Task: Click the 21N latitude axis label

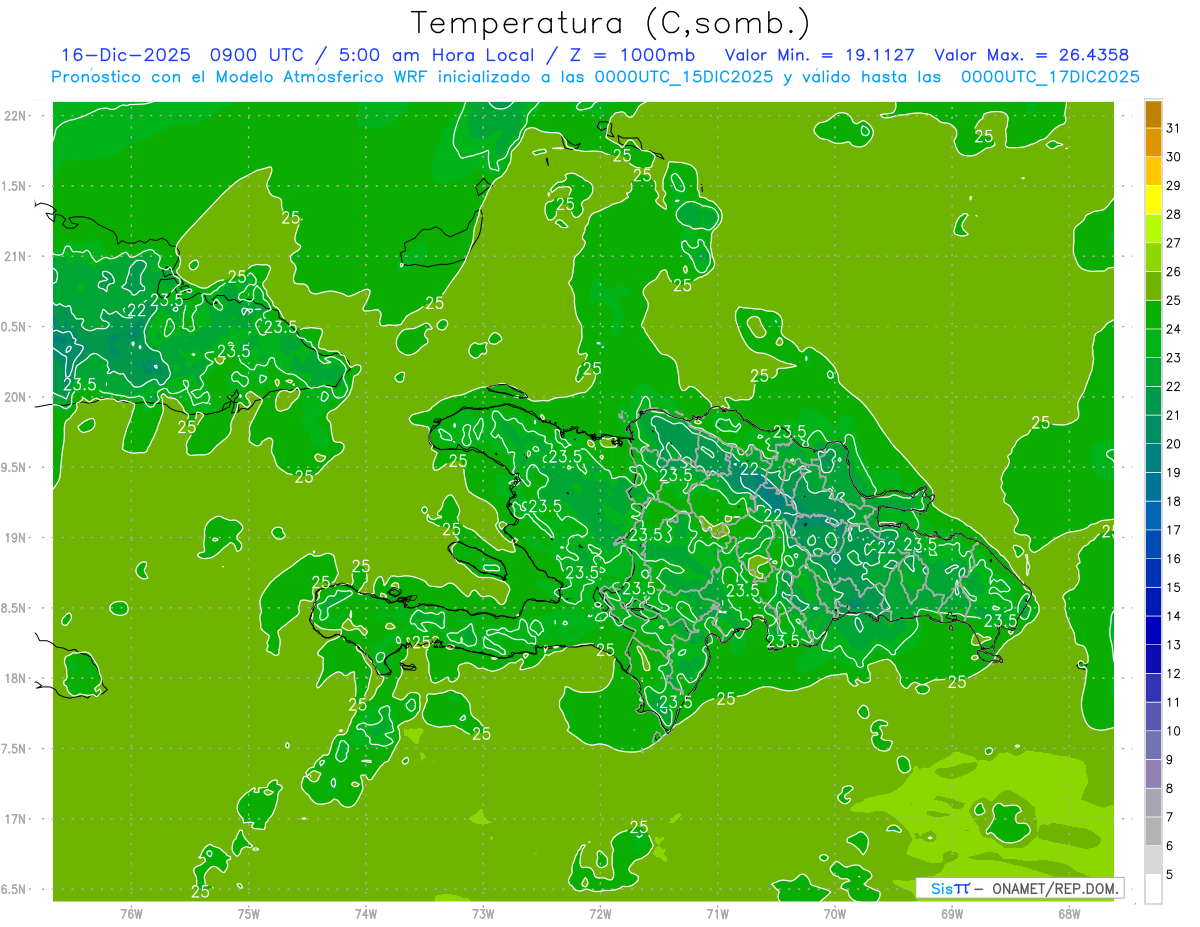Action: click(14, 256)
